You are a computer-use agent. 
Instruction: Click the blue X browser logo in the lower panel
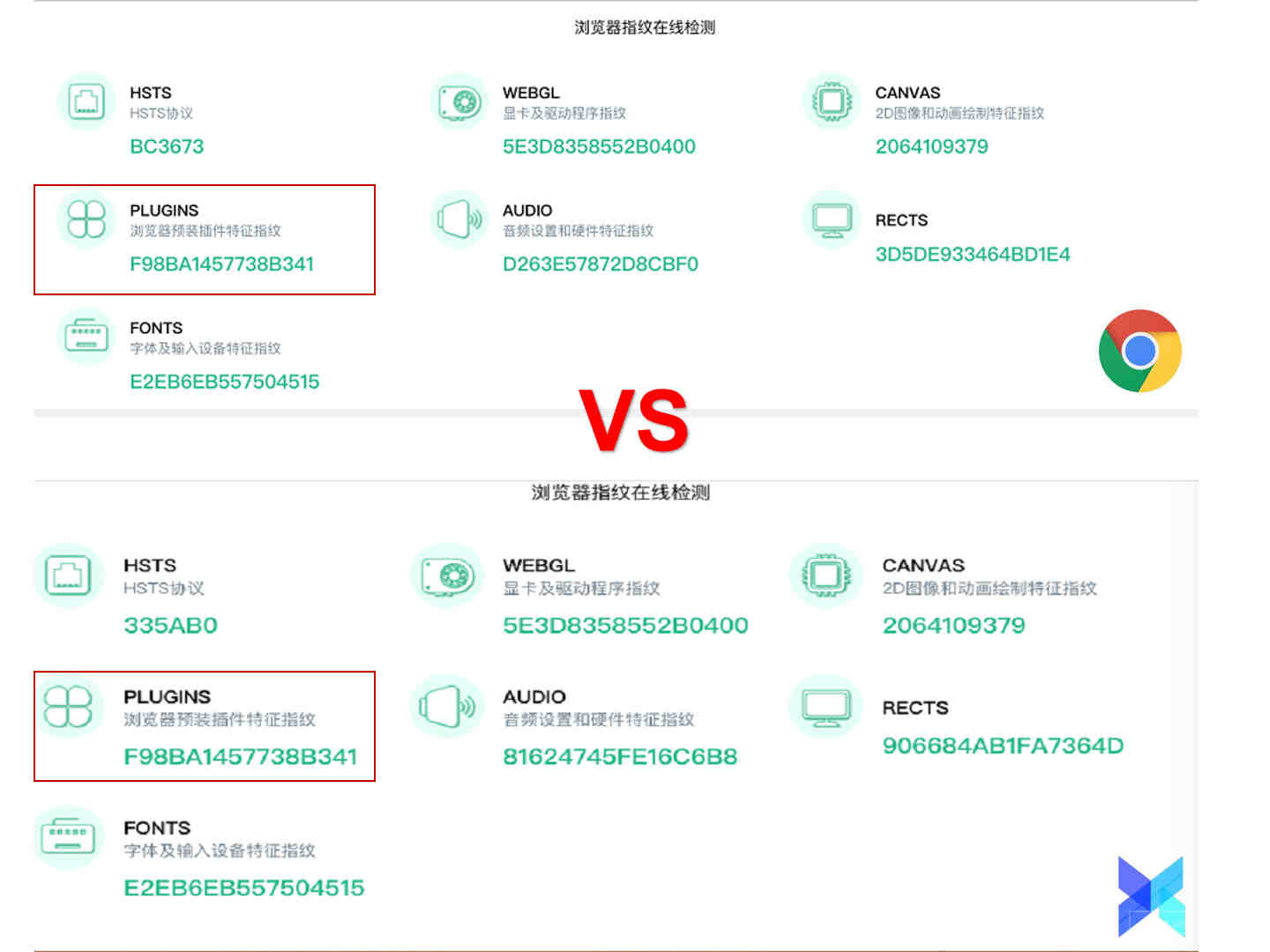point(1151,896)
